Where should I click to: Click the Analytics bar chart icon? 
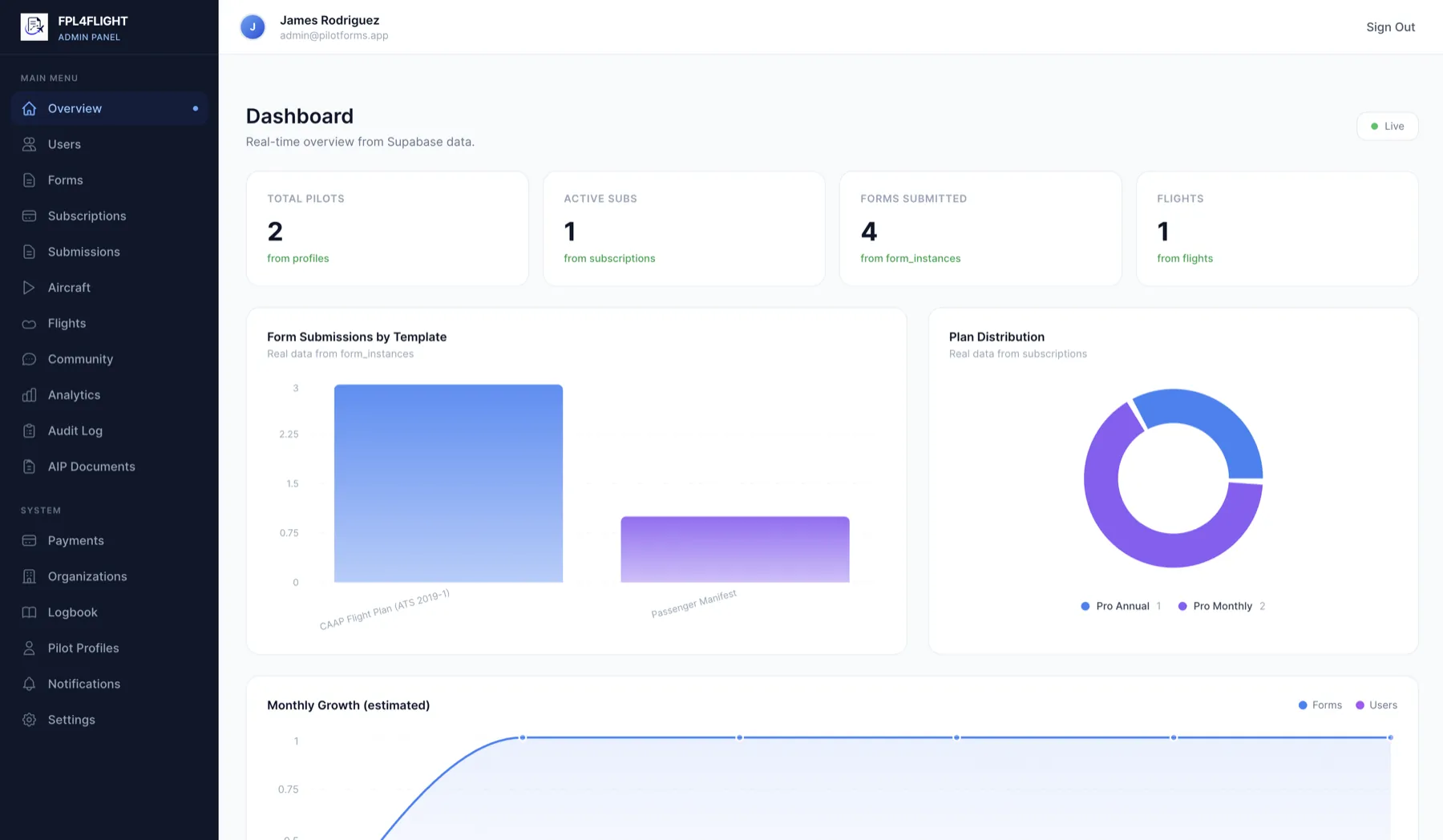29,395
